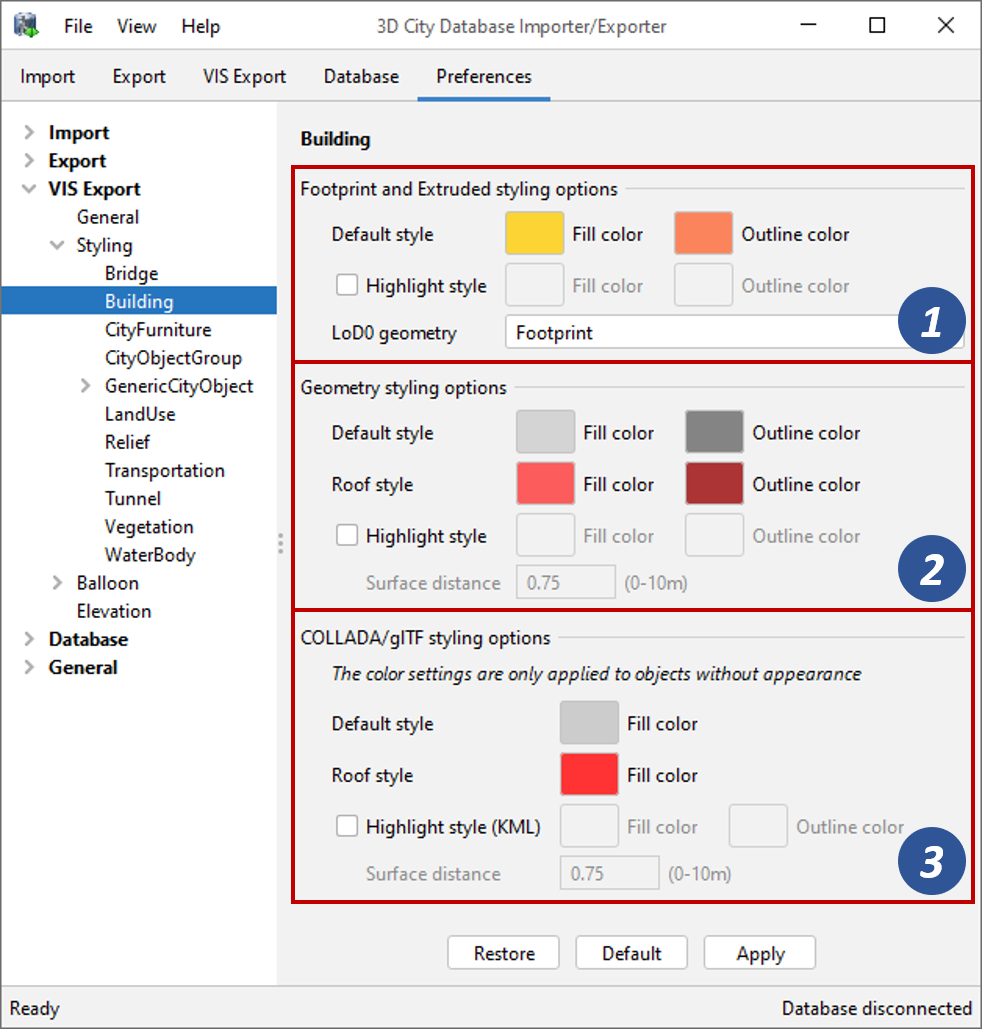
Task: Select Bridge in the styling tree
Action: (131, 274)
